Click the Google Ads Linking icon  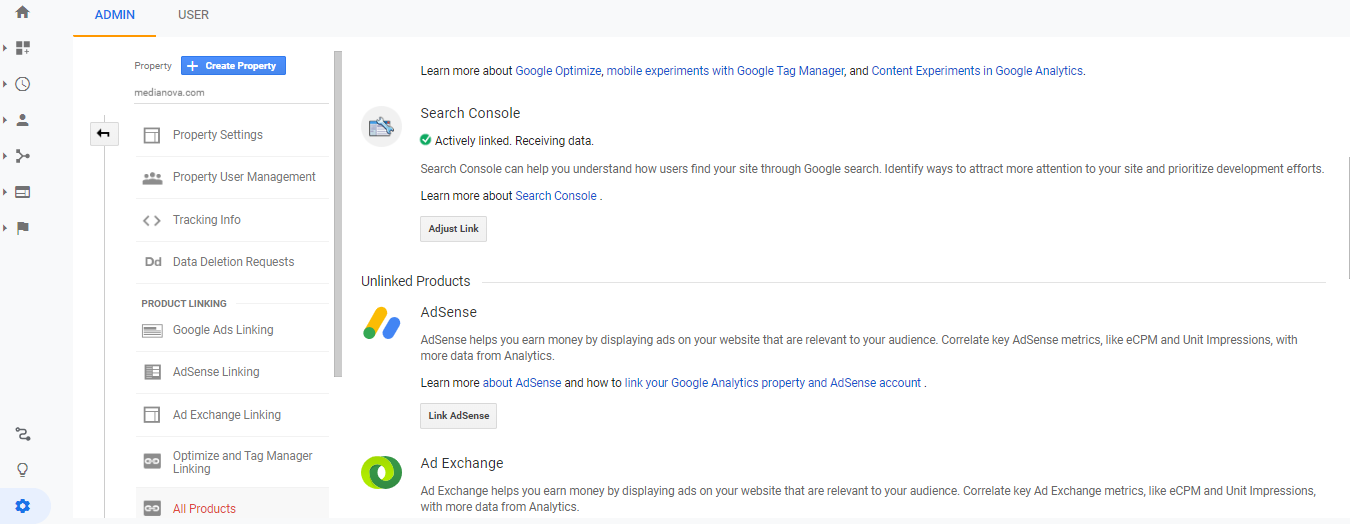(x=152, y=330)
